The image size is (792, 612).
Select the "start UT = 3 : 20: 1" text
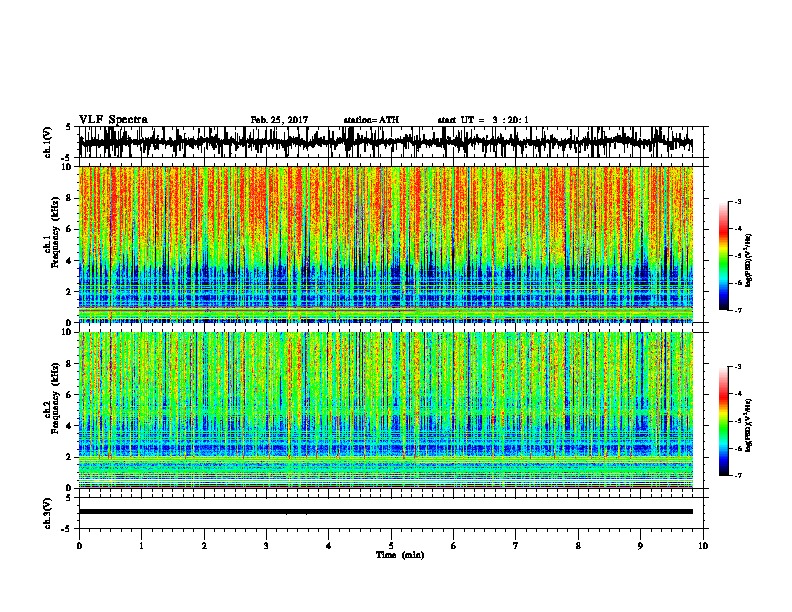[x=483, y=120]
